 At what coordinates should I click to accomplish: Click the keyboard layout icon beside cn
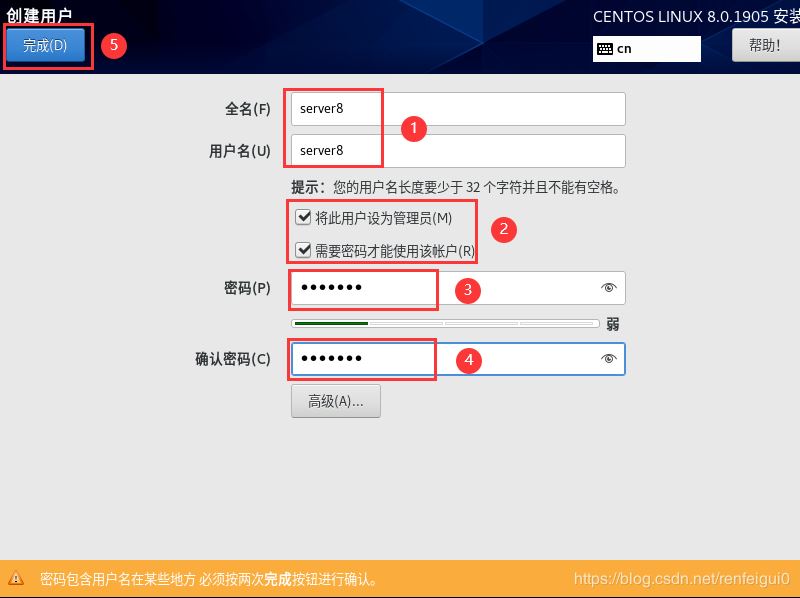pyautogui.click(x=604, y=48)
